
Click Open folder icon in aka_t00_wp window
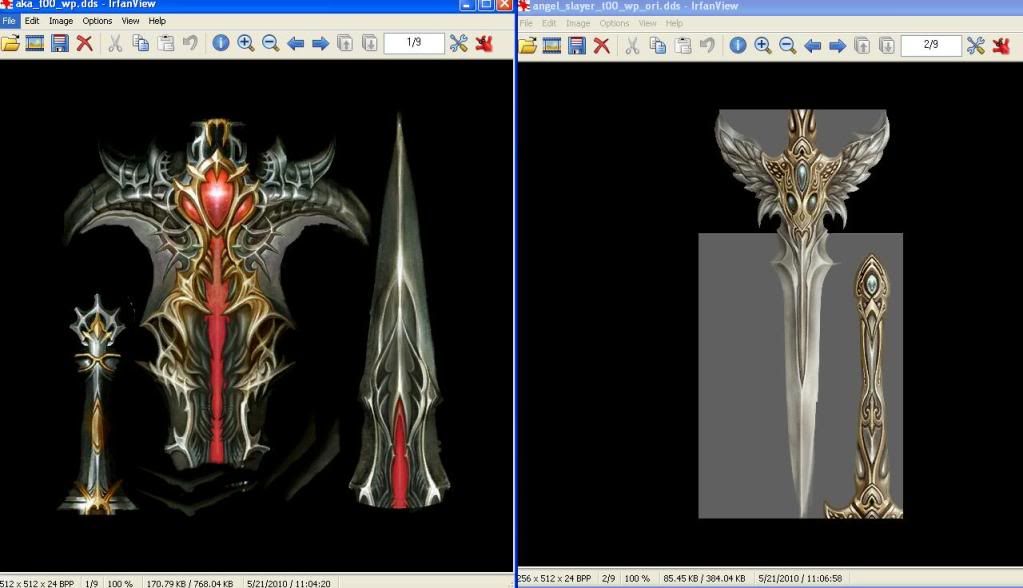click(11, 43)
